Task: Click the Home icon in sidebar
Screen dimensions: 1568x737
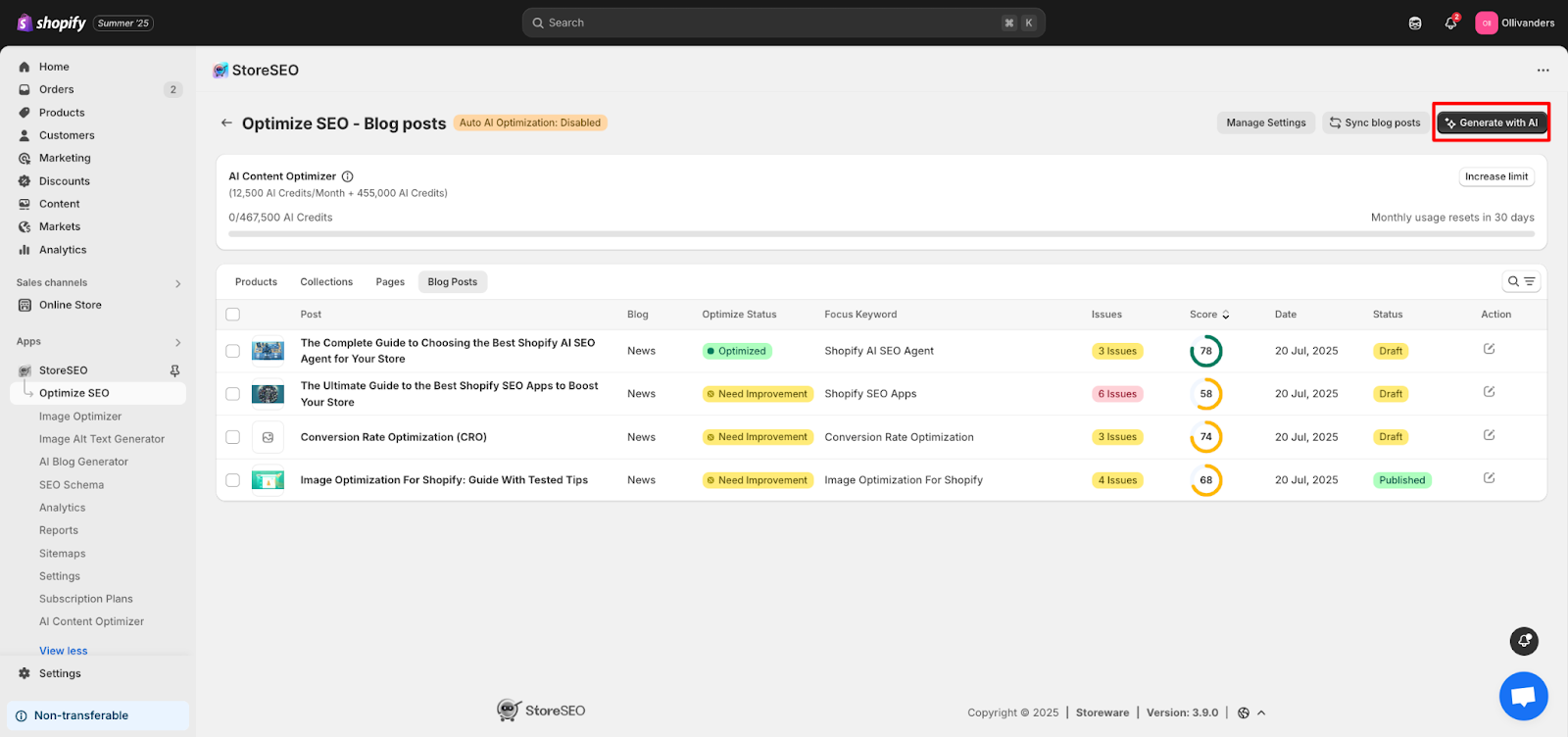Action: click(x=24, y=67)
